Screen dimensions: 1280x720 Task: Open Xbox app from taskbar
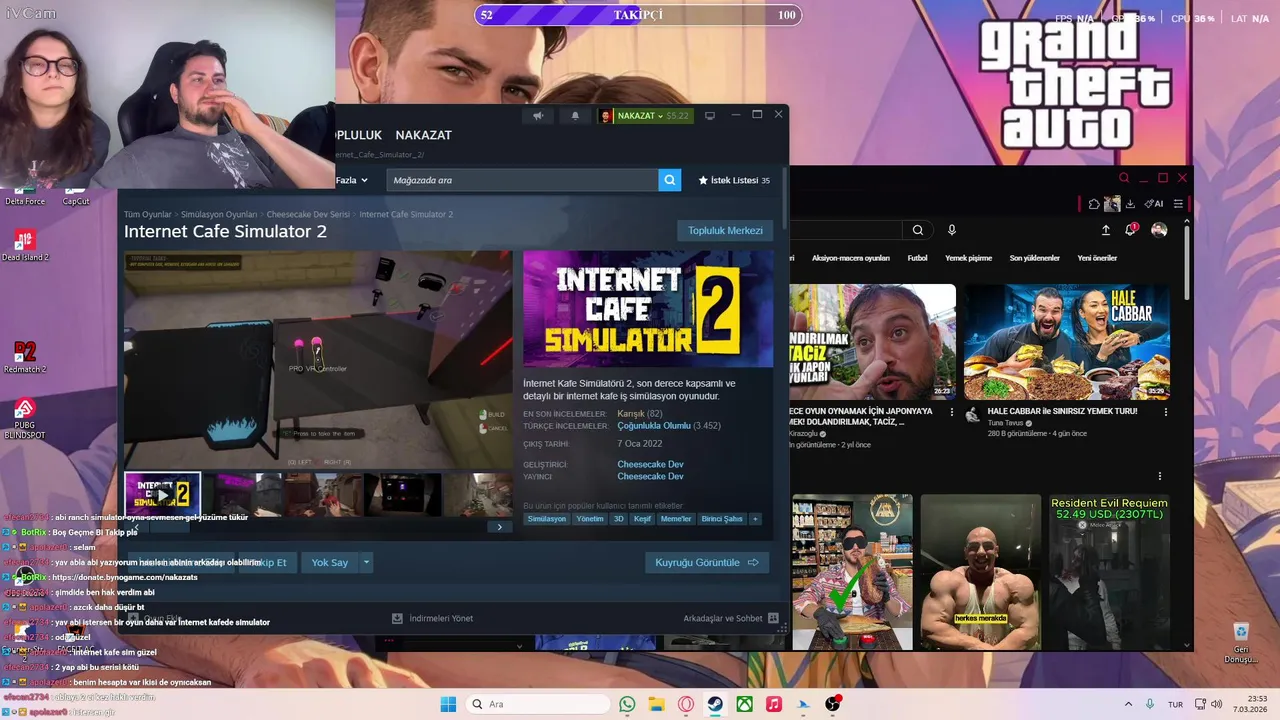[744, 704]
